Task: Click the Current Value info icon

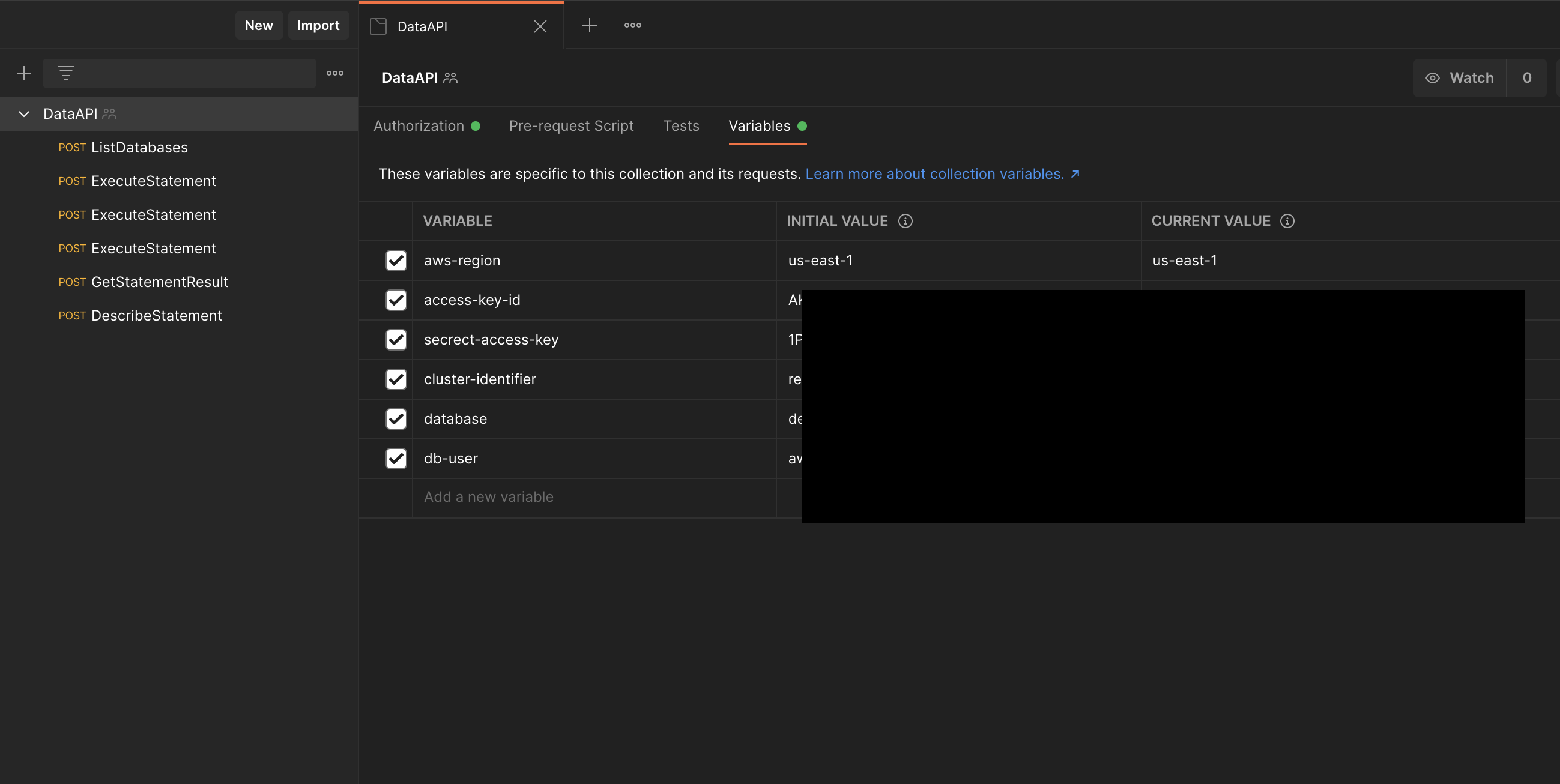Action: pyautogui.click(x=1287, y=221)
